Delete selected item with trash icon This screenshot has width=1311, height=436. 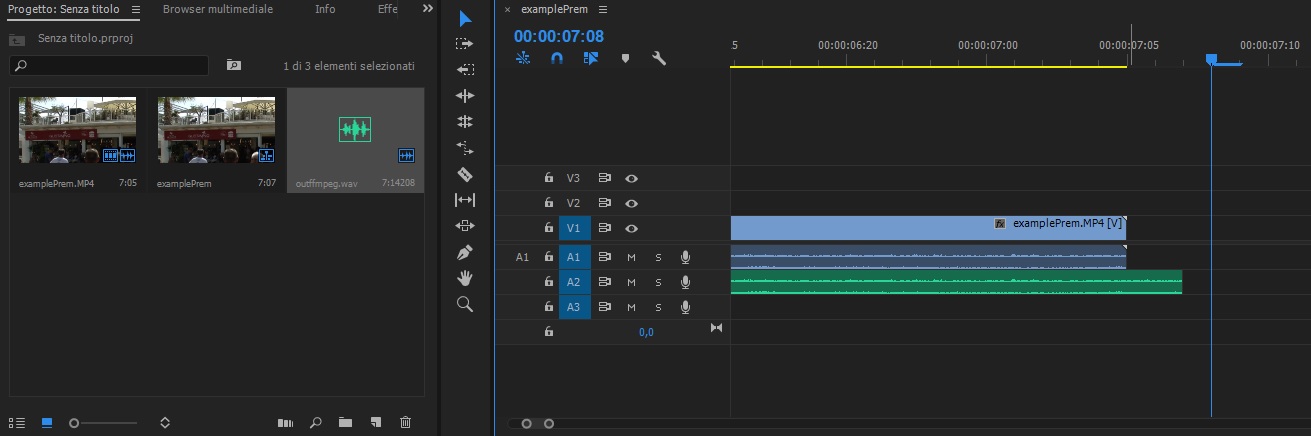coord(405,423)
